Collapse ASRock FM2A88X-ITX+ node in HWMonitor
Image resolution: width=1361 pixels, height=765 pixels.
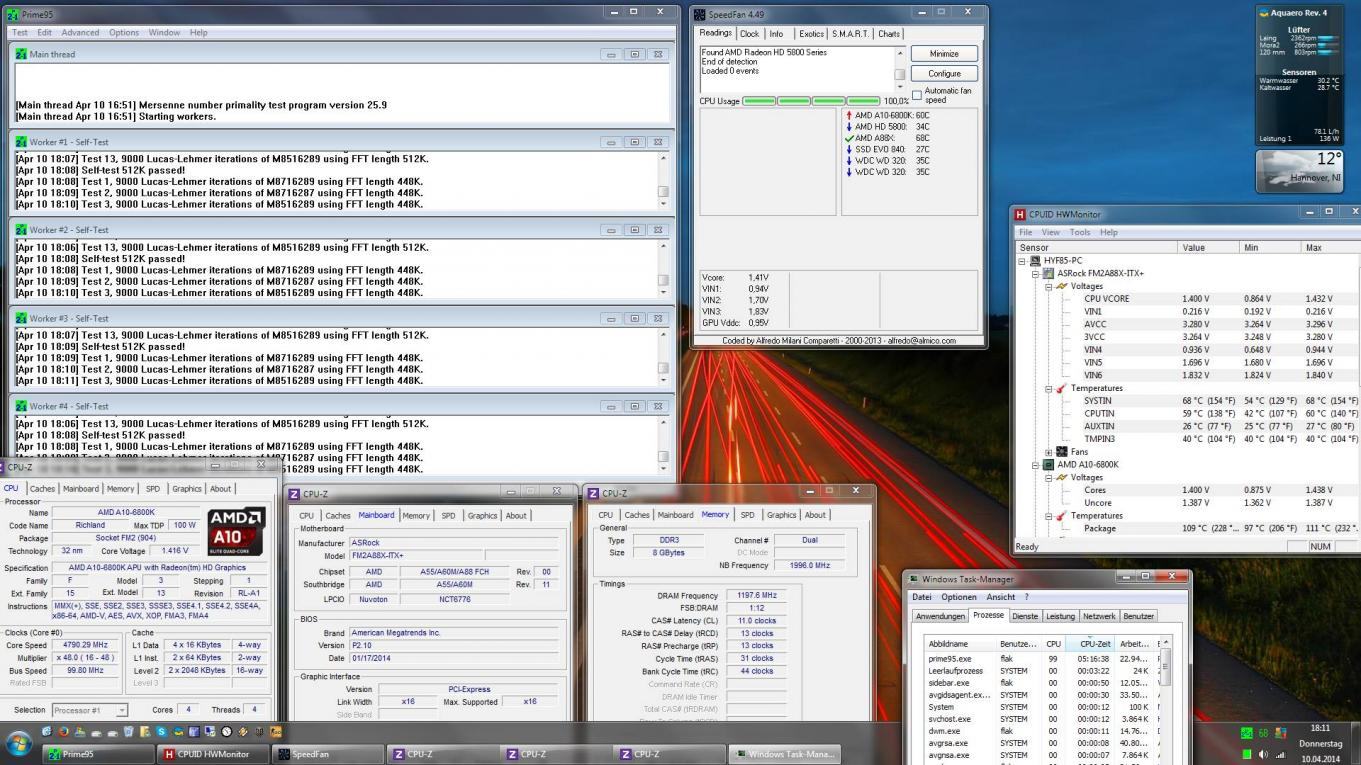1035,273
